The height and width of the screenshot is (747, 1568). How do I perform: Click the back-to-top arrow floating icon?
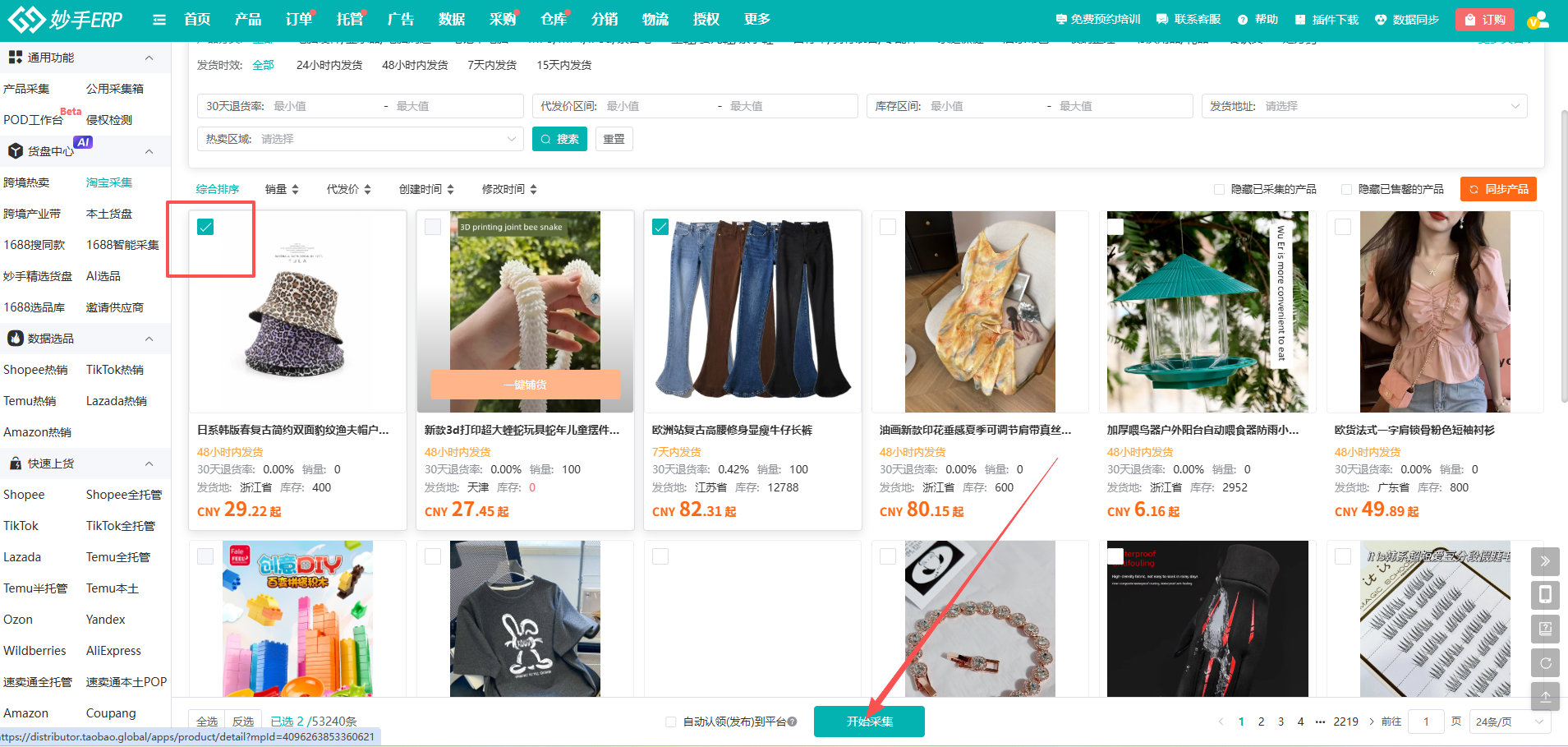pyautogui.click(x=1545, y=697)
